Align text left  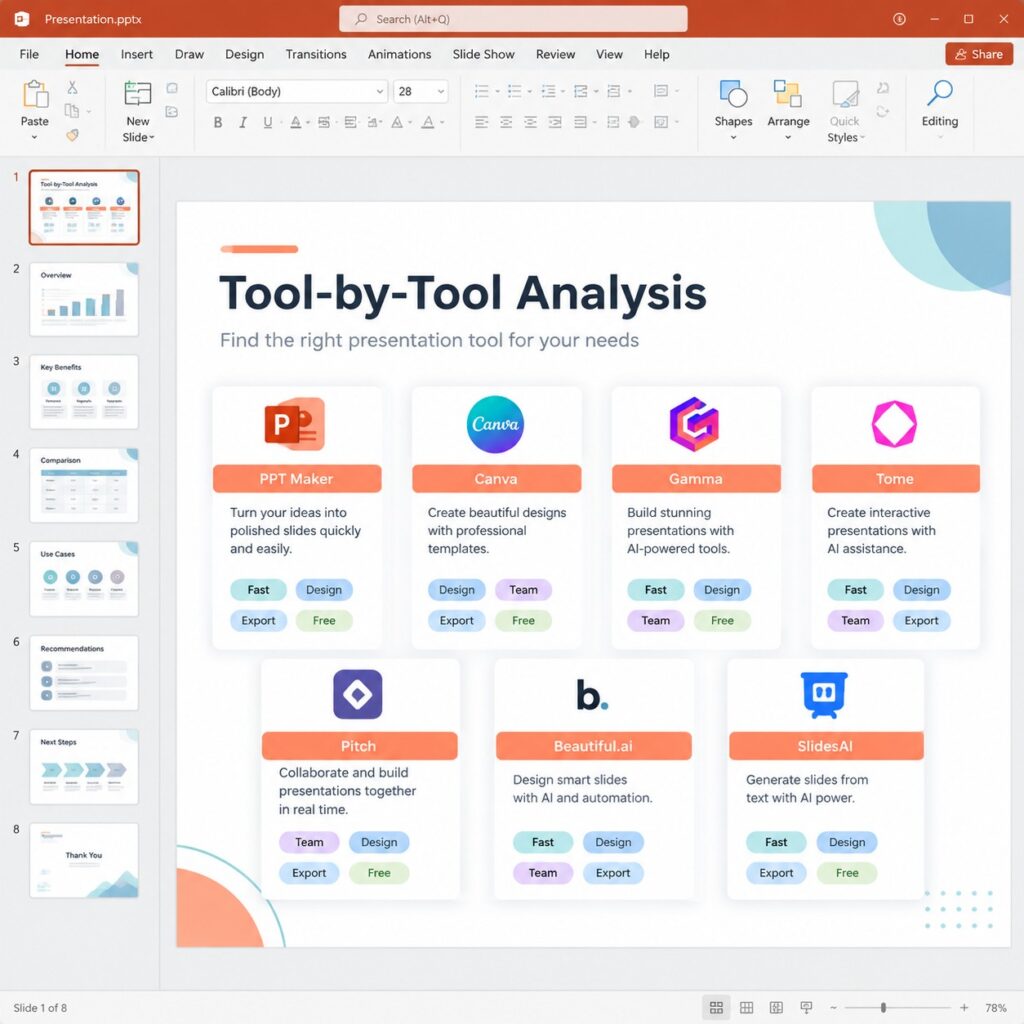coord(481,122)
